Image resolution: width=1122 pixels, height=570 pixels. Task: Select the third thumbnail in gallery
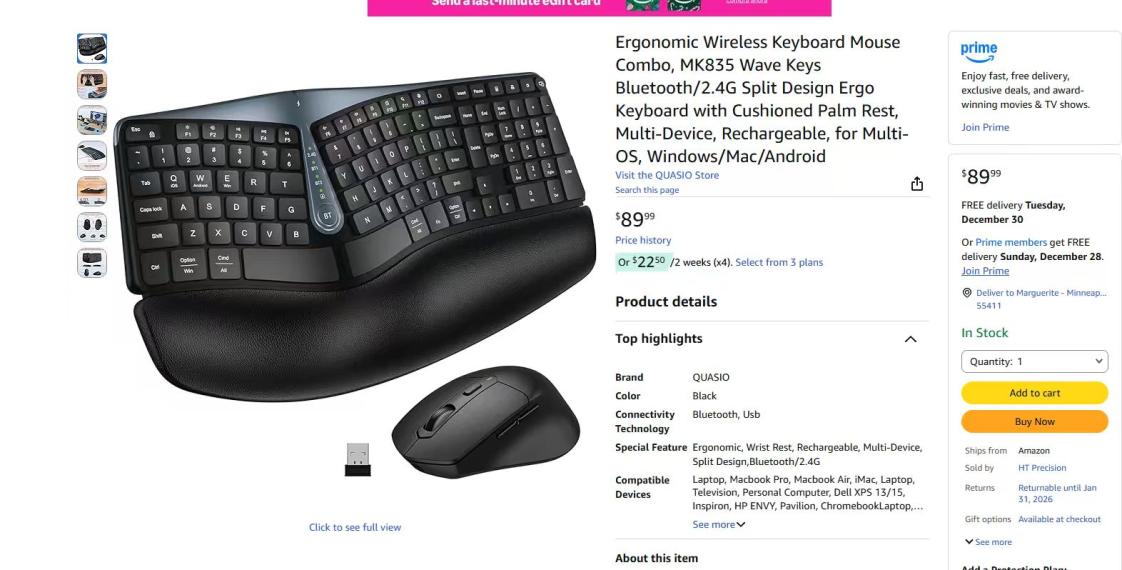(92, 120)
